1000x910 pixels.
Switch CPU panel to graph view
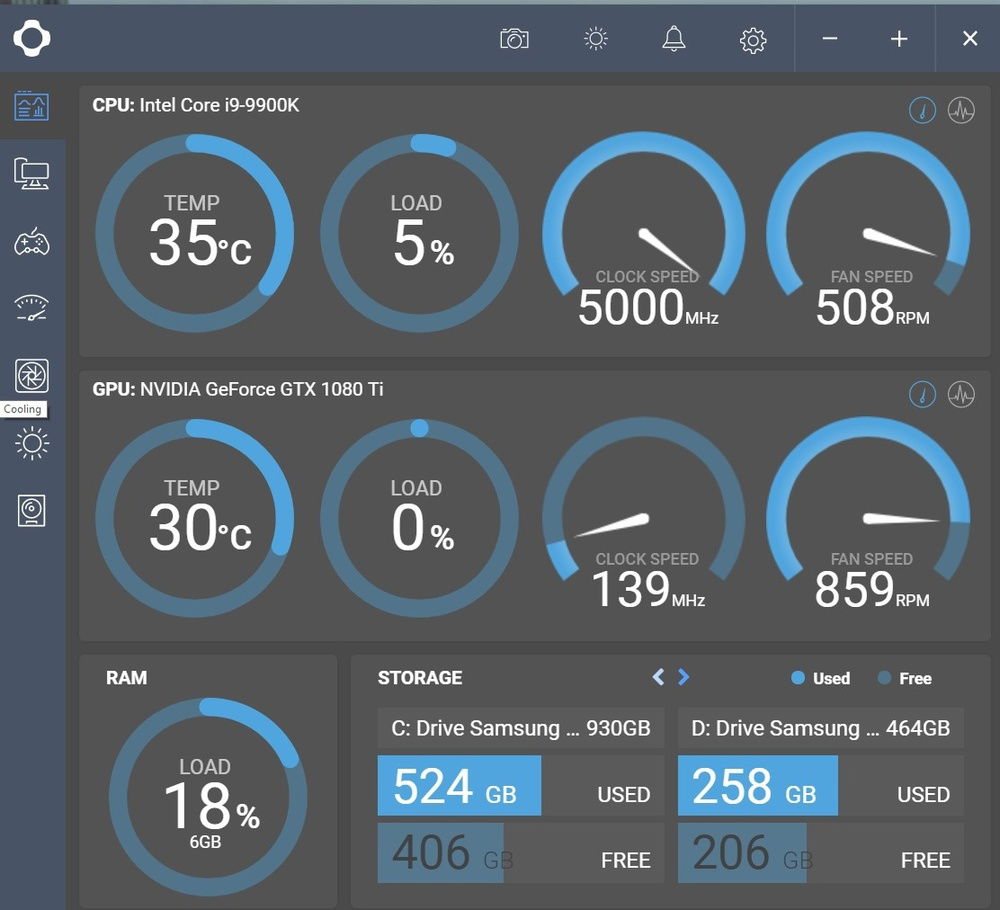click(x=961, y=110)
